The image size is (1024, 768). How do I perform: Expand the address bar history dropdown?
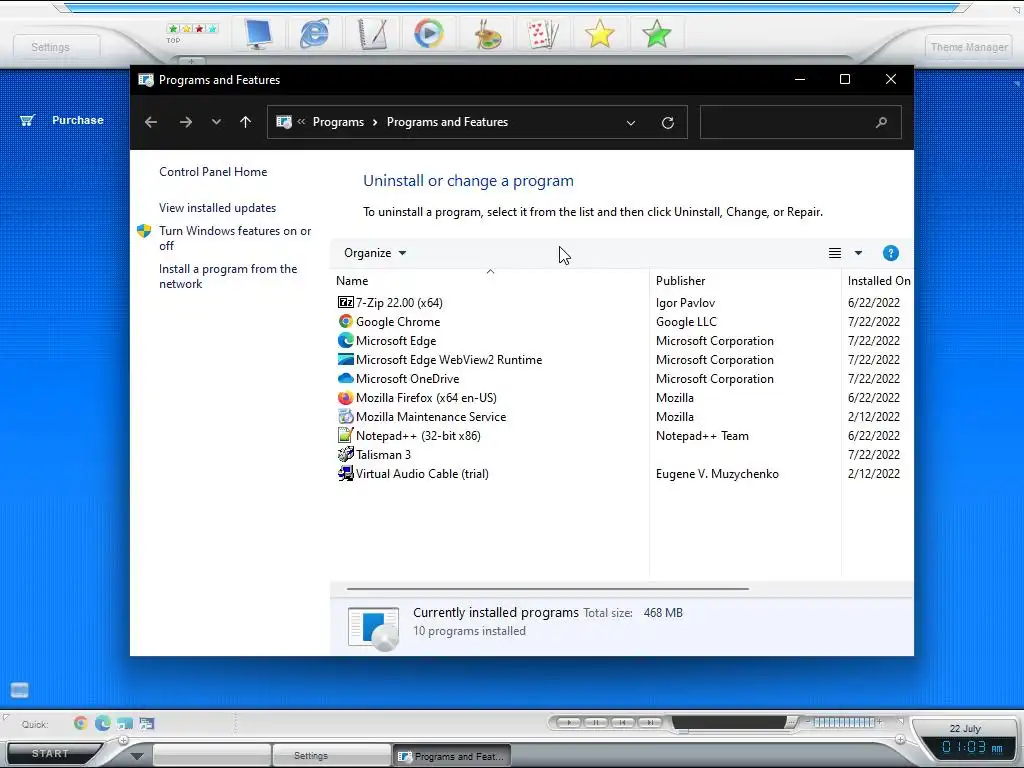point(631,123)
